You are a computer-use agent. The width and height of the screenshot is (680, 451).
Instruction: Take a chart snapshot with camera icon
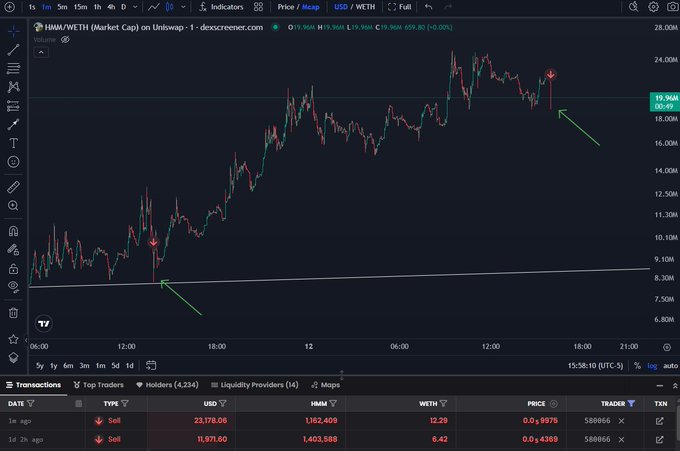tap(672, 7)
